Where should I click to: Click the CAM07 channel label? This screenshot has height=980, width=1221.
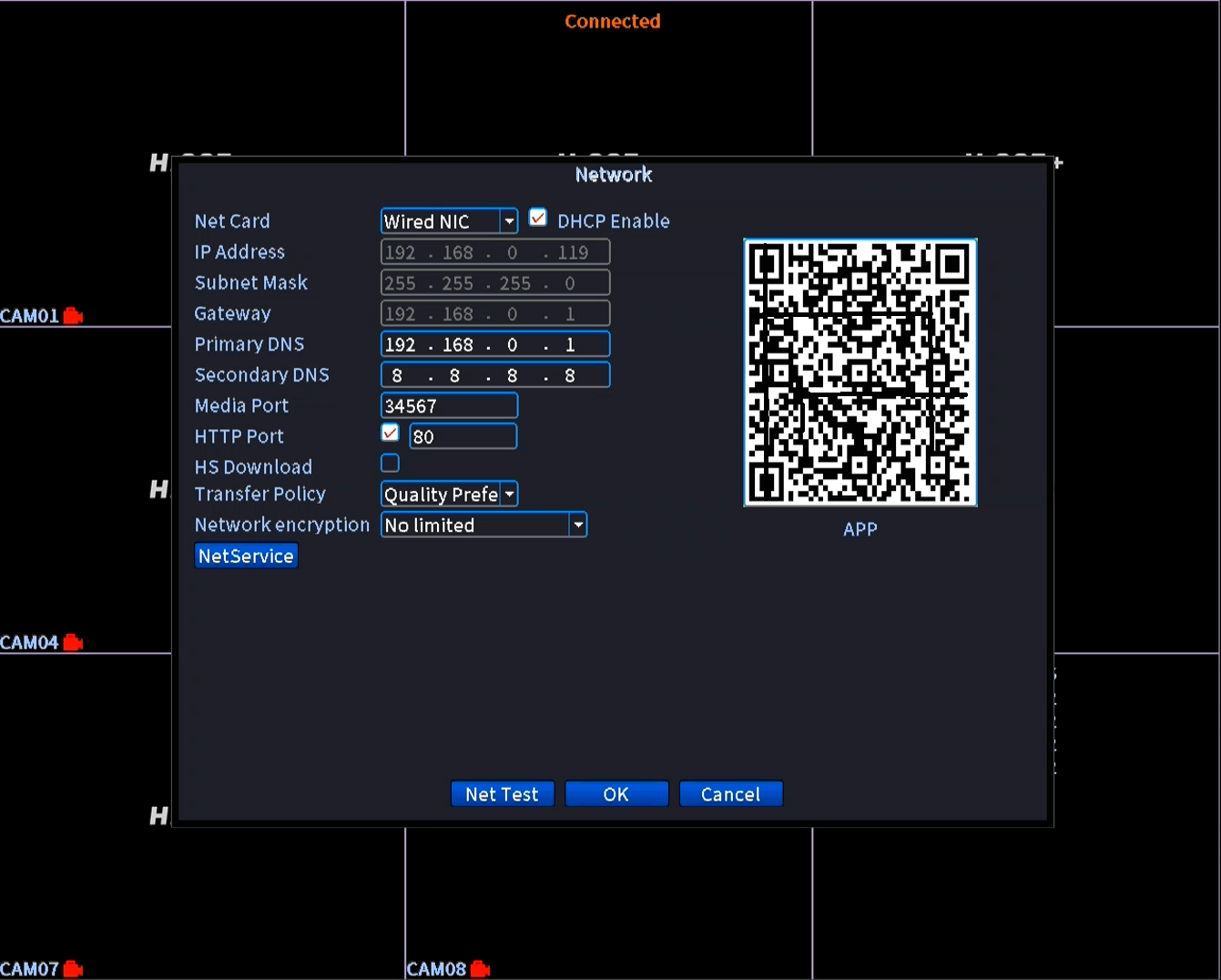(x=29, y=969)
